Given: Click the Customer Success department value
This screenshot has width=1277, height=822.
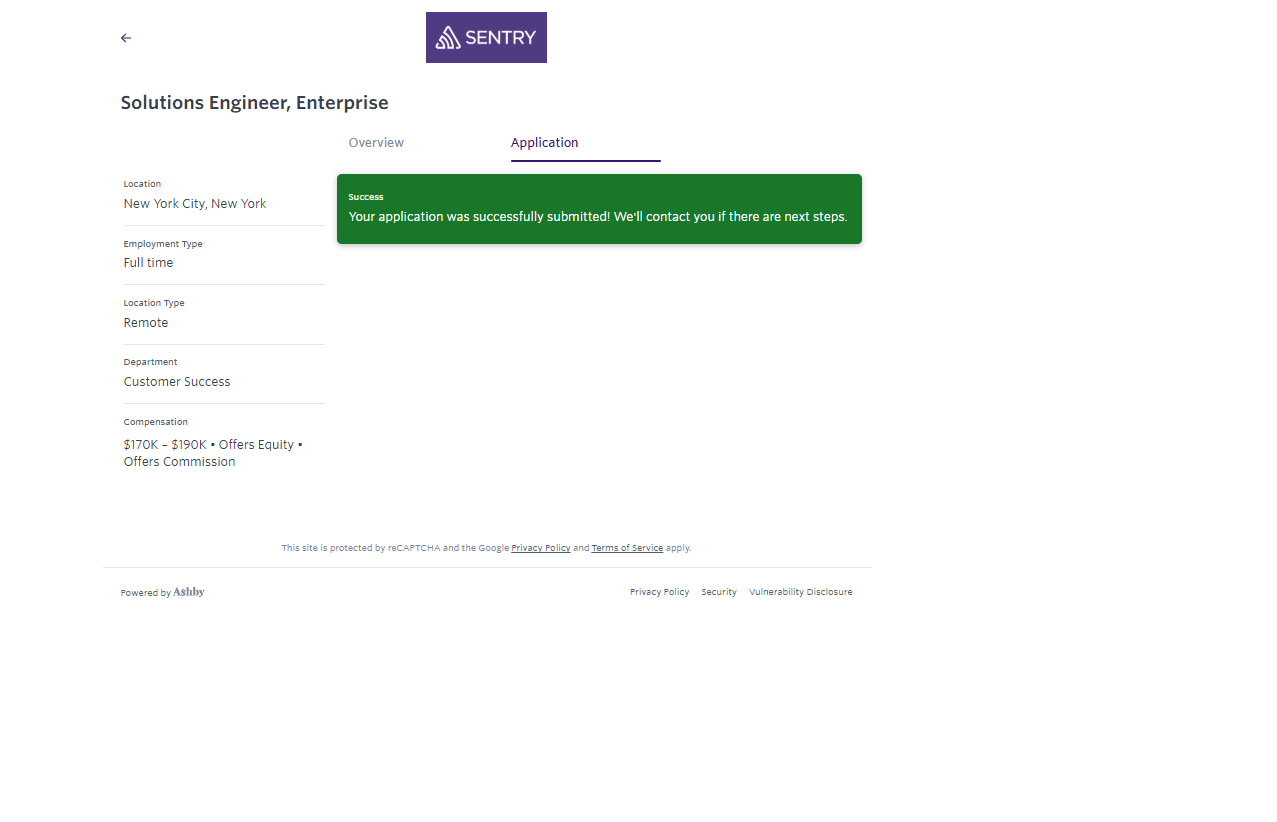Looking at the screenshot, I should (177, 382).
